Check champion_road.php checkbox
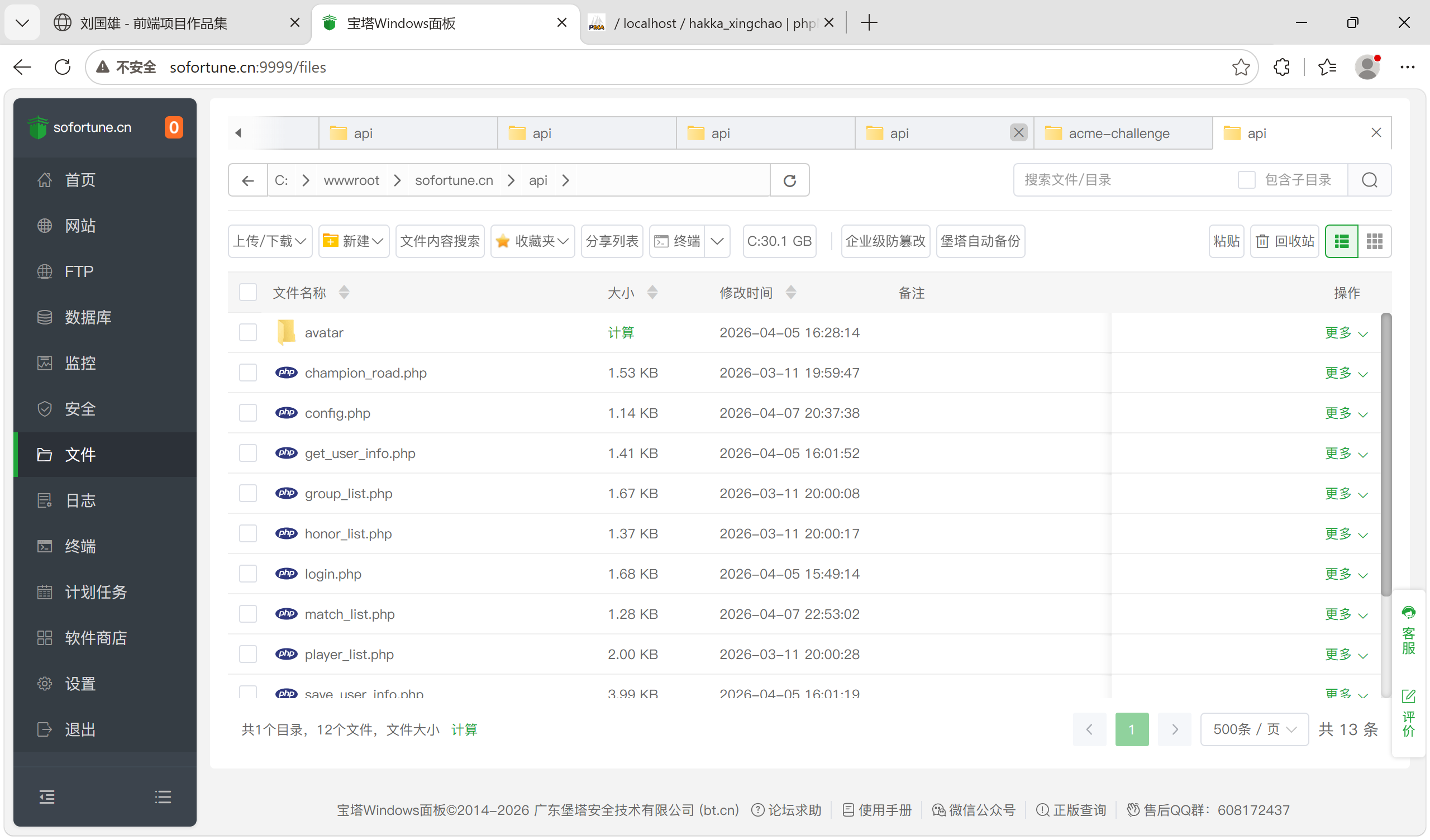 tap(248, 373)
